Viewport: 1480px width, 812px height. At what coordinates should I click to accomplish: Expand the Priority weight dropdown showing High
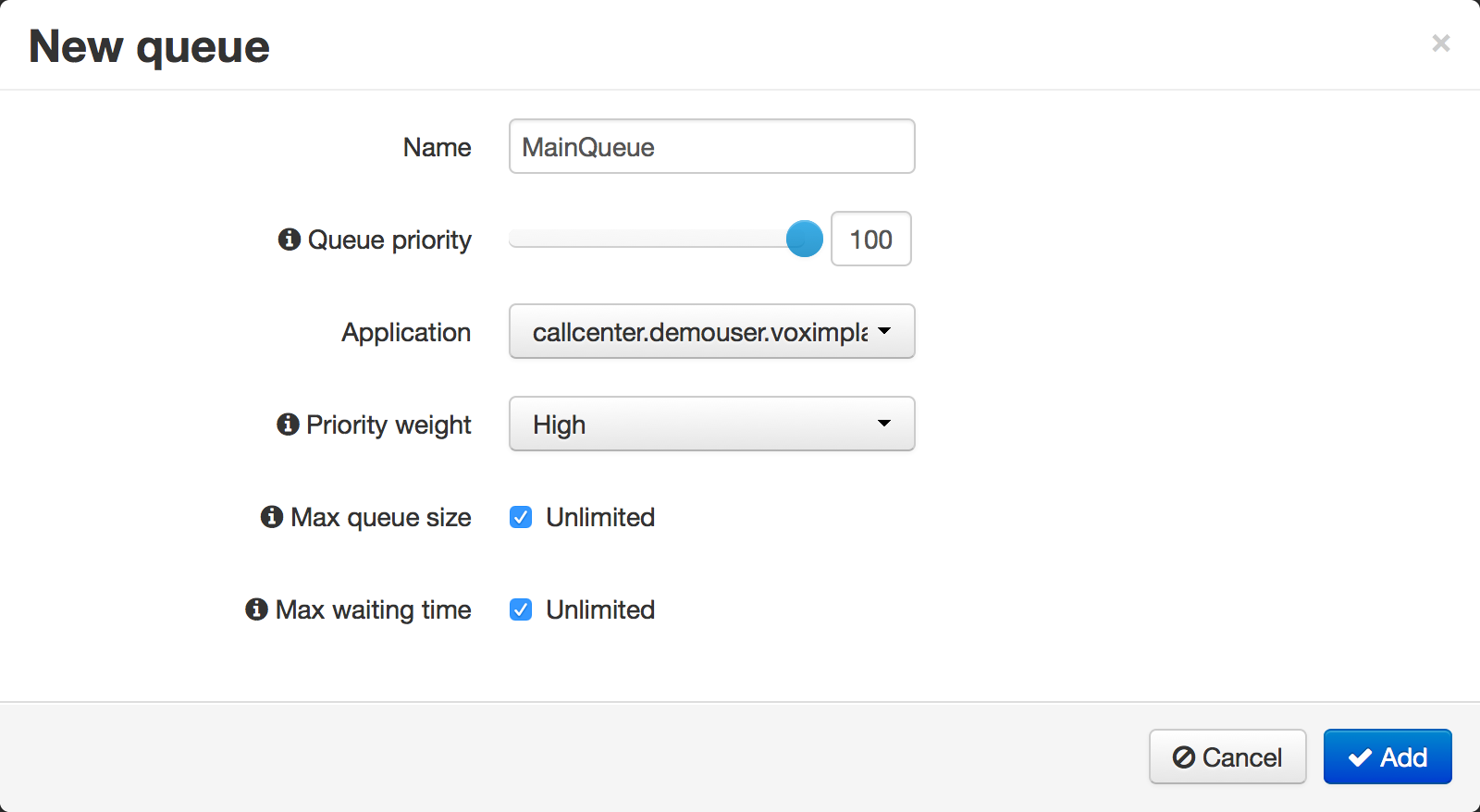[x=711, y=424]
